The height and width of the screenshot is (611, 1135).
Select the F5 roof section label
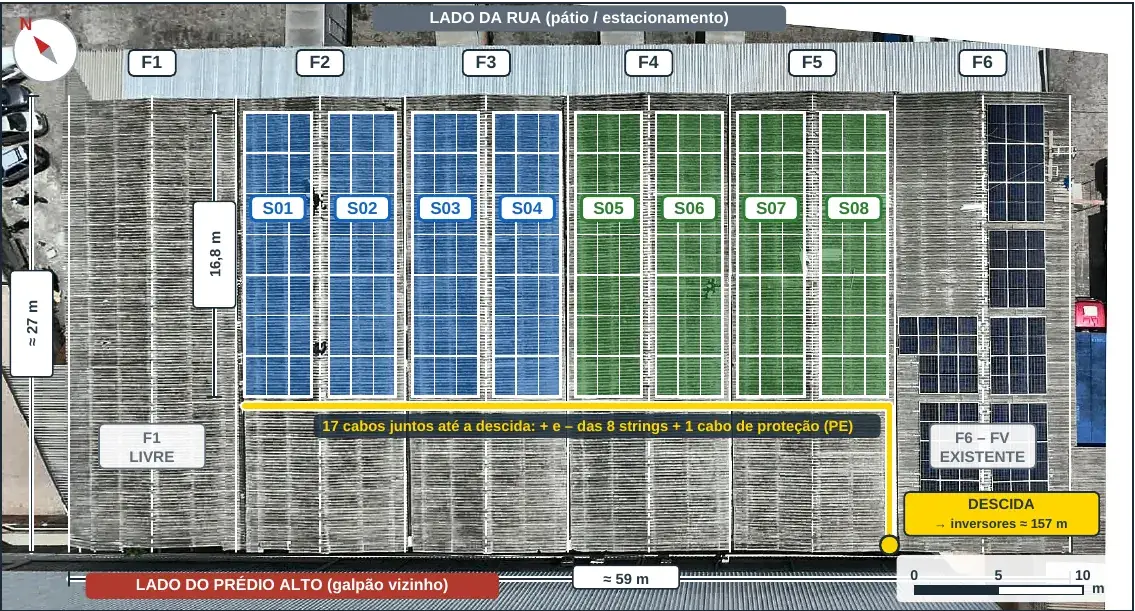point(812,62)
